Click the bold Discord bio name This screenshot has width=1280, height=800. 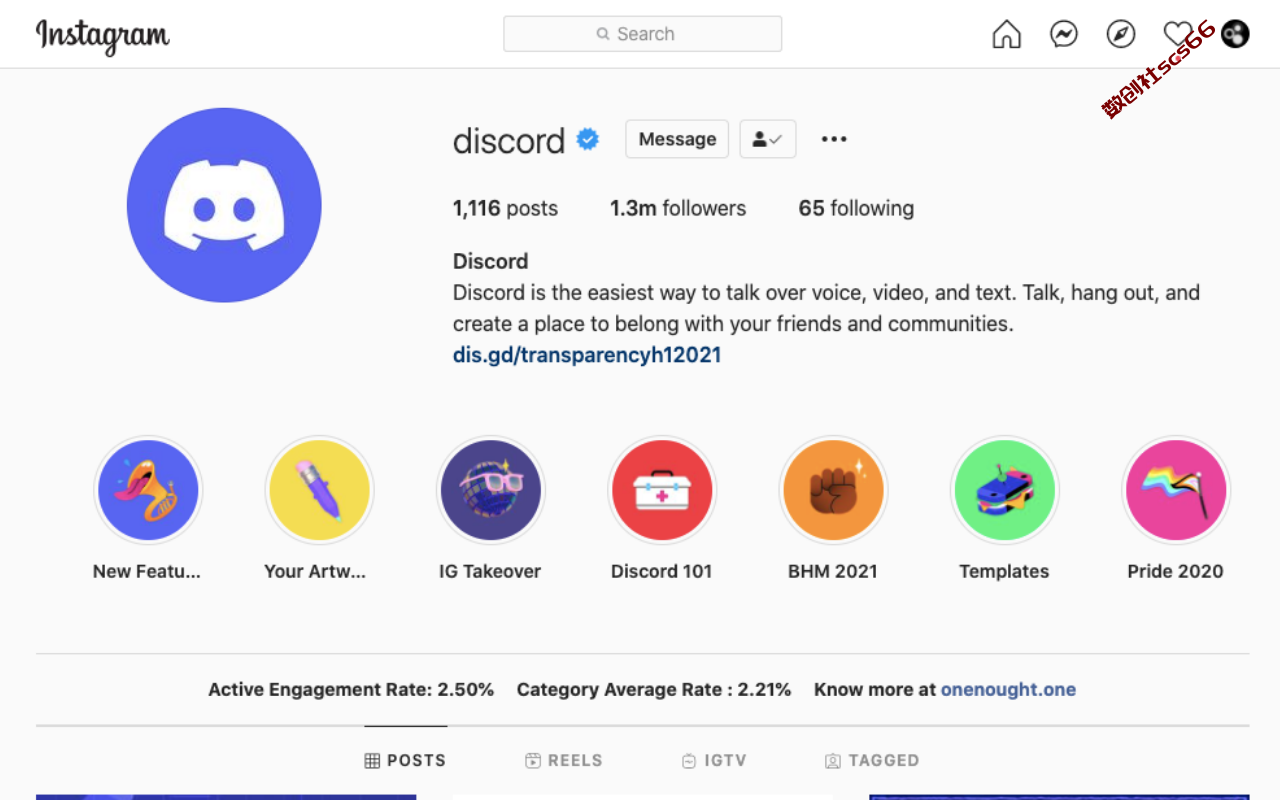(x=490, y=261)
